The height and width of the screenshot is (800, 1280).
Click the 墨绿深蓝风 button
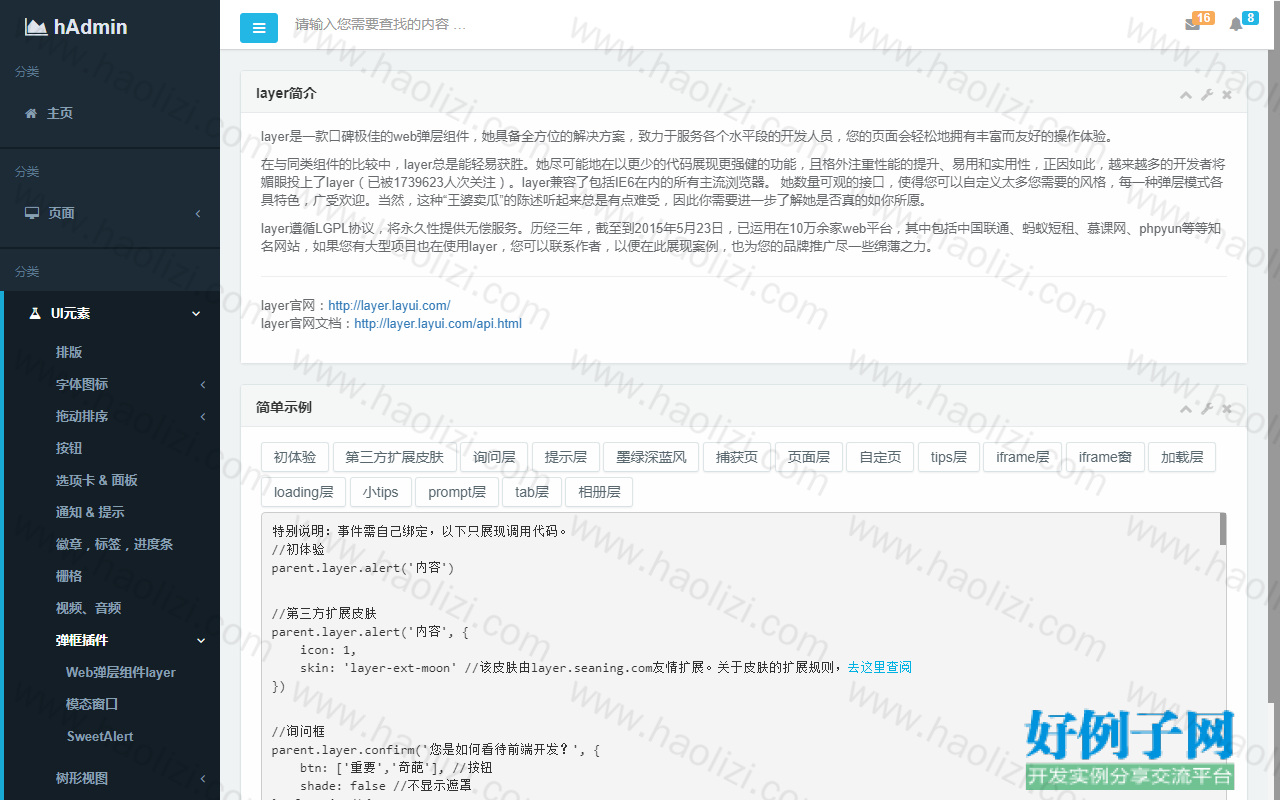tap(651, 457)
